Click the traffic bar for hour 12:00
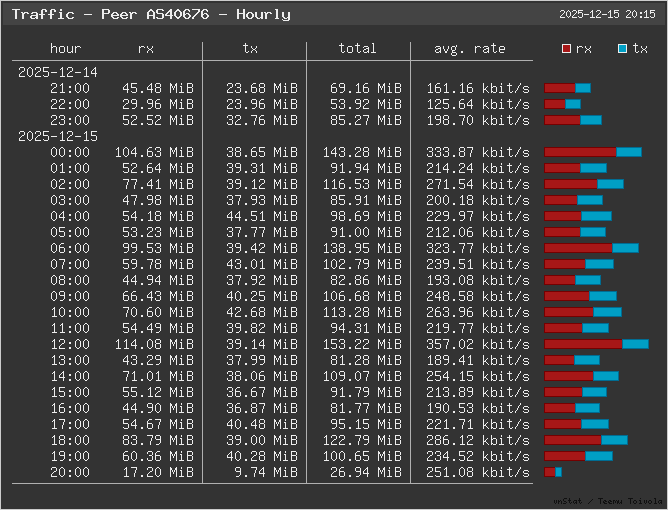This screenshot has height=510, width=668. click(596, 344)
